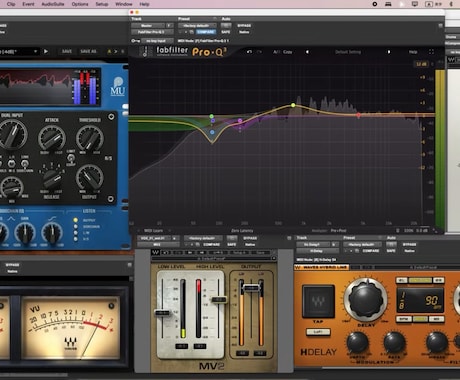Click the OUTPUT knob on MU compressor
The width and height of the screenshot is (460, 380).
tap(89, 177)
